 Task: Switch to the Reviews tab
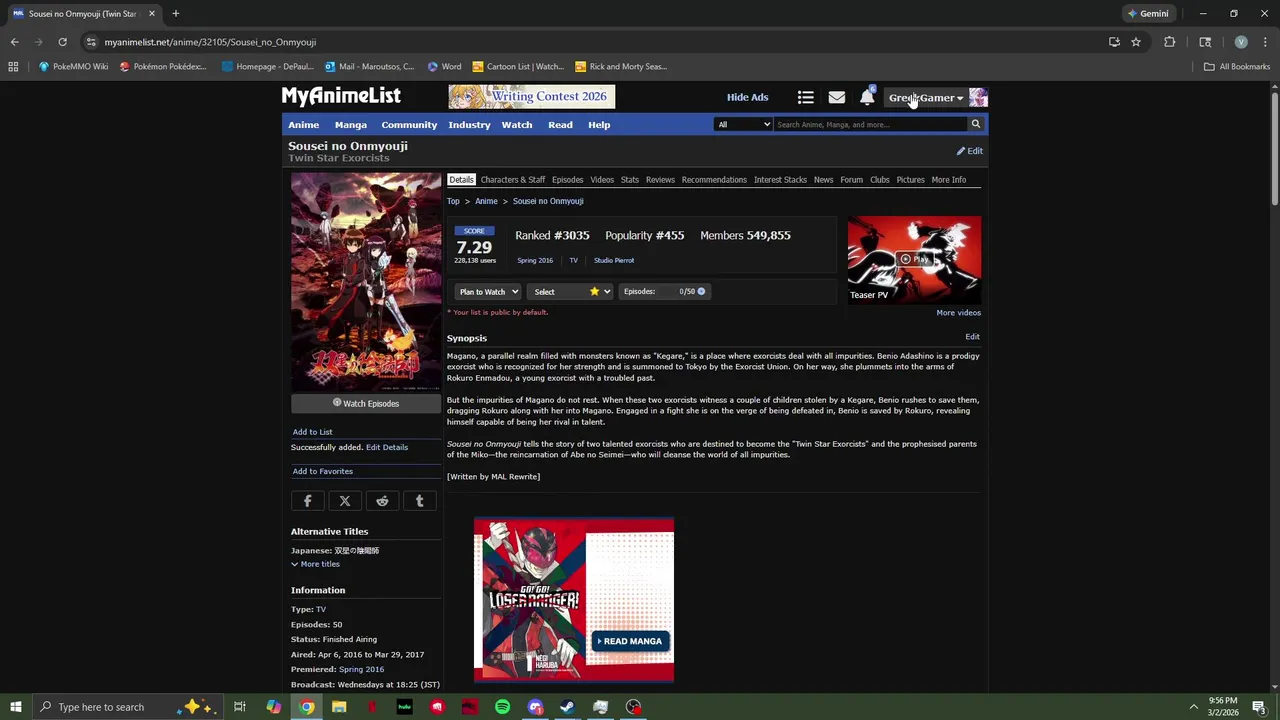660,180
